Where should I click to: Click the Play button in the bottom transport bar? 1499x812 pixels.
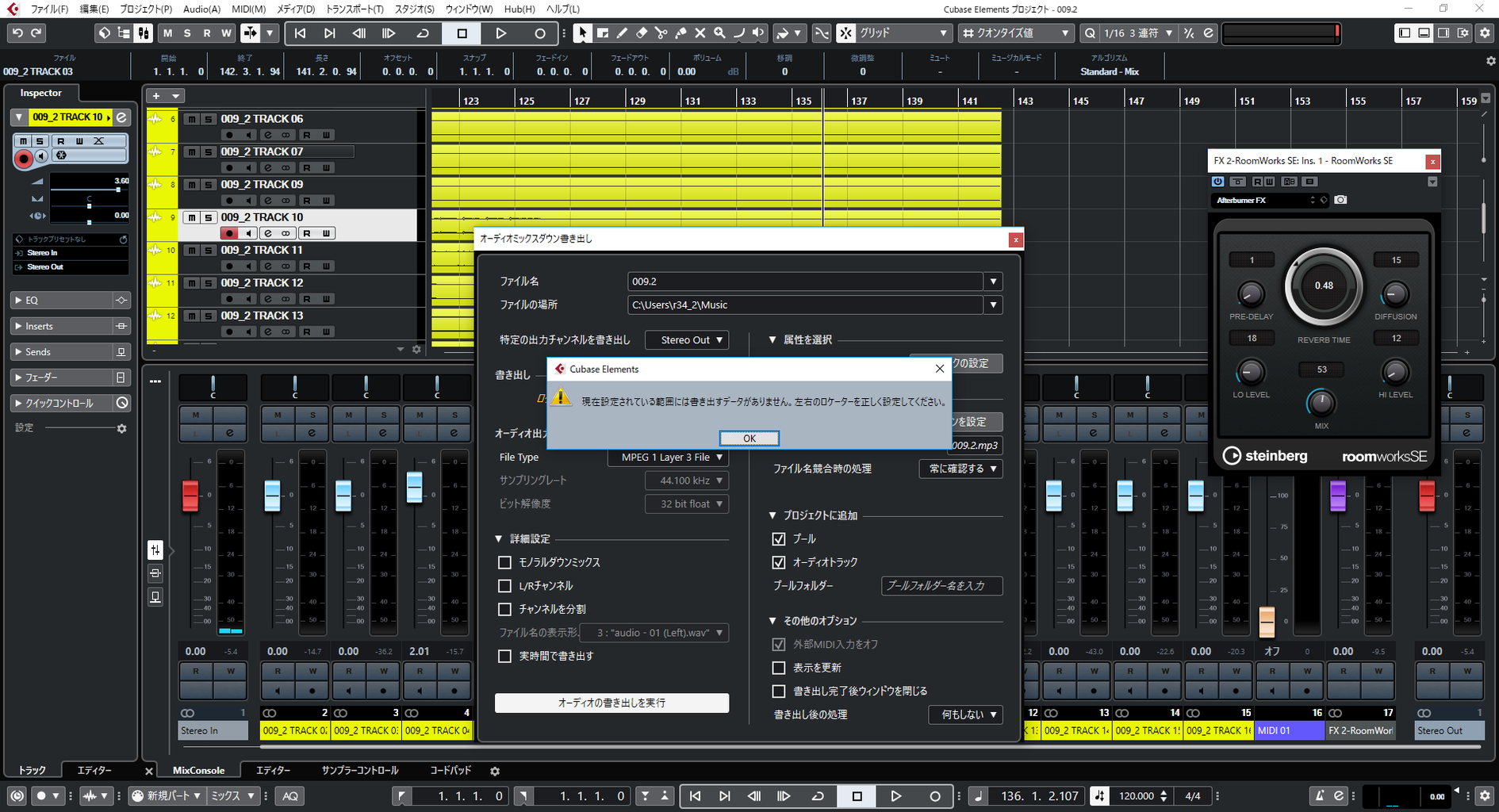click(x=895, y=796)
